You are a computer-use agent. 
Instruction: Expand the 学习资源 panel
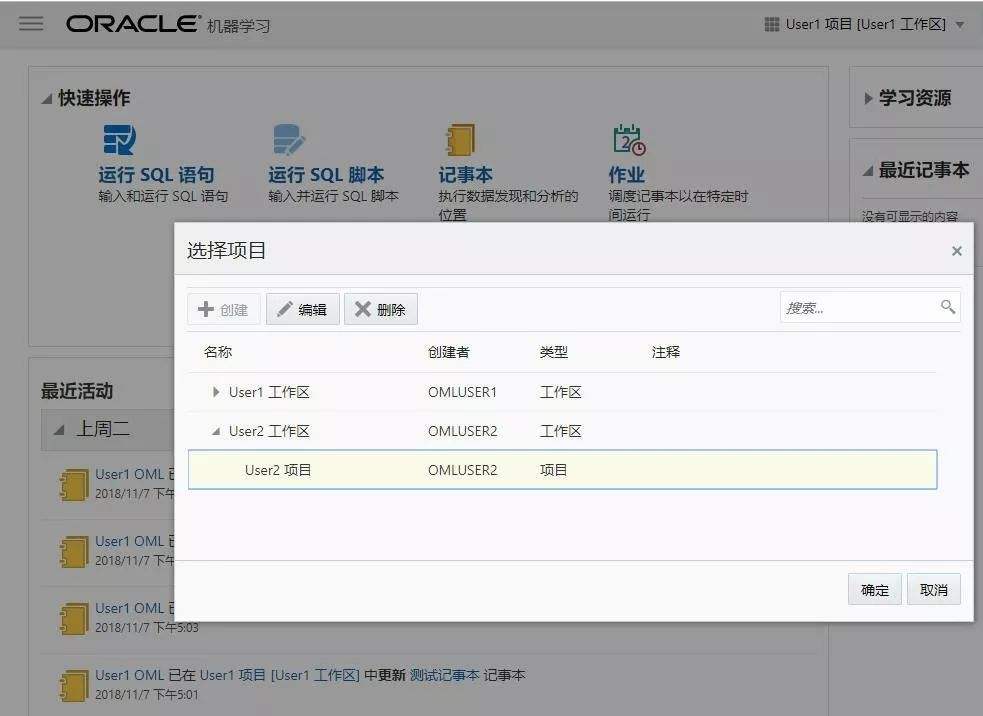[868, 98]
